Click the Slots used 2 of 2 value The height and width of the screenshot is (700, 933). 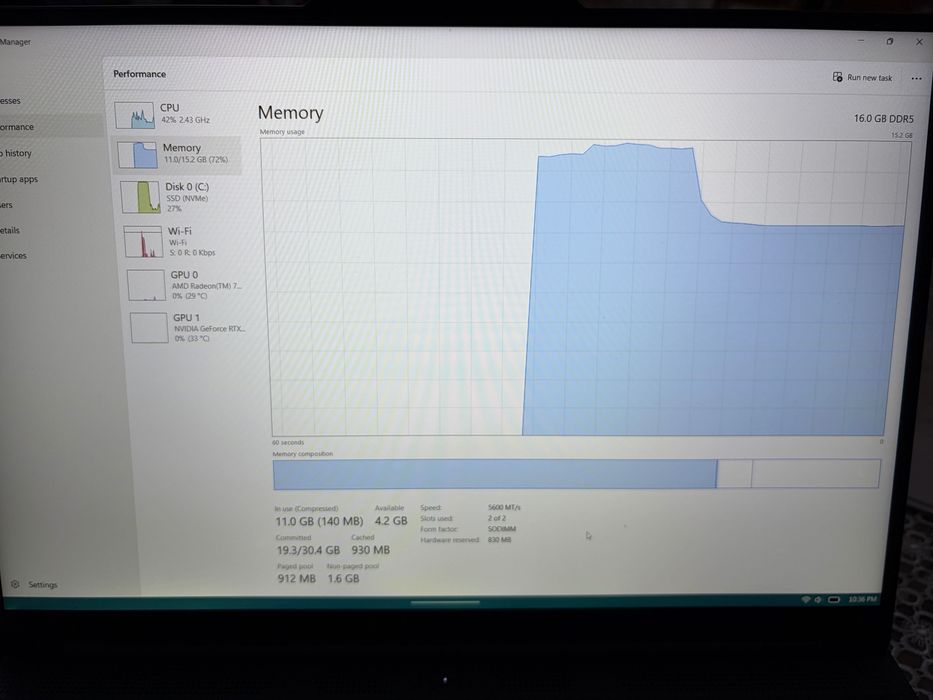497,518
